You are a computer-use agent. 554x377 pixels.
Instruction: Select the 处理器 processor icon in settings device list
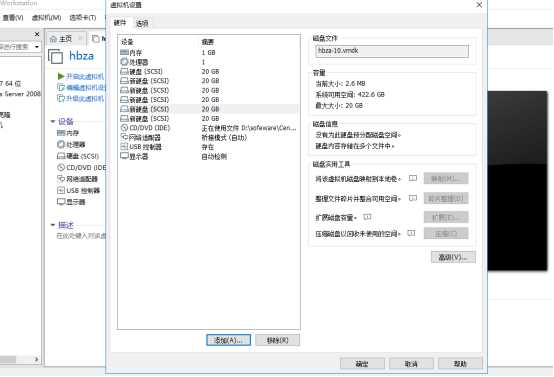click(124, 62)
